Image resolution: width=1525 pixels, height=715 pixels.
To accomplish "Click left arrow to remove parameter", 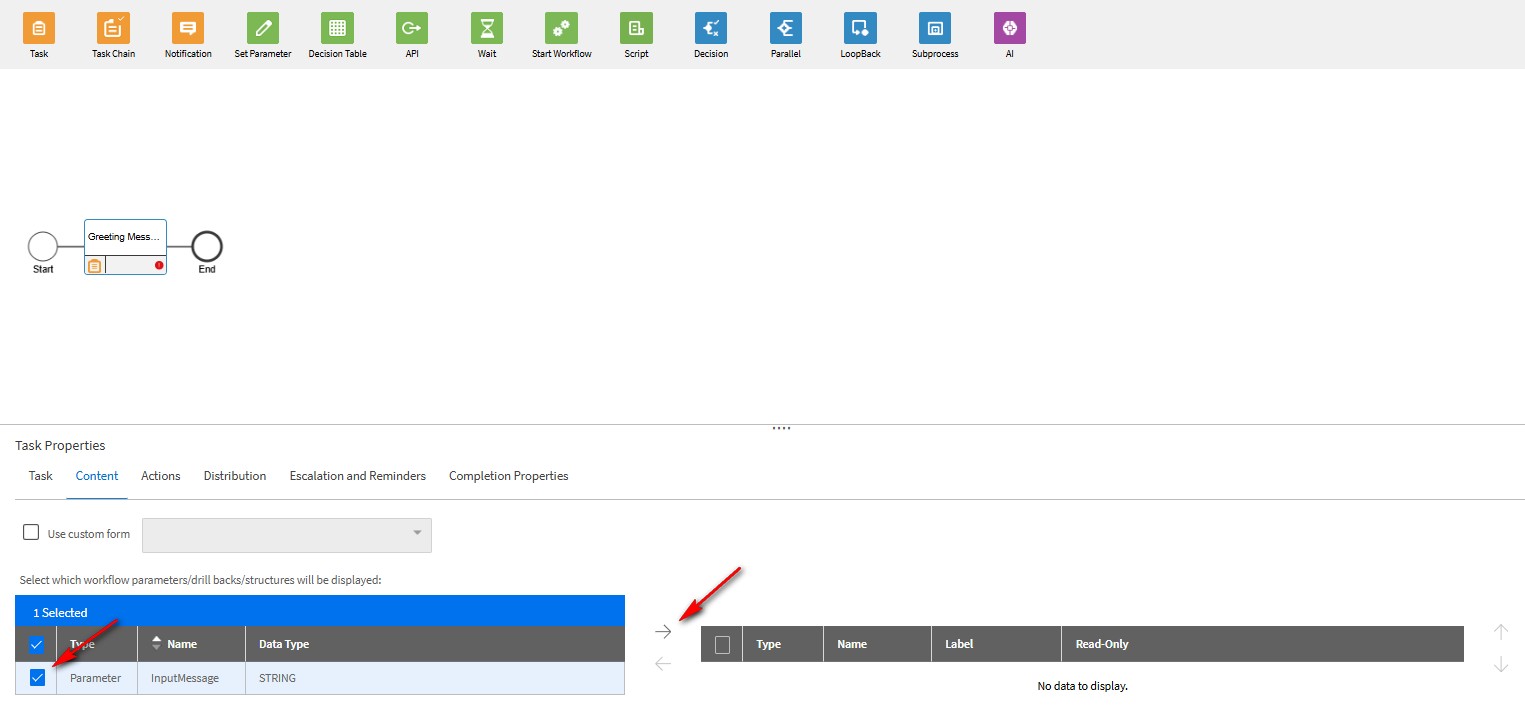I will [663, 663].
